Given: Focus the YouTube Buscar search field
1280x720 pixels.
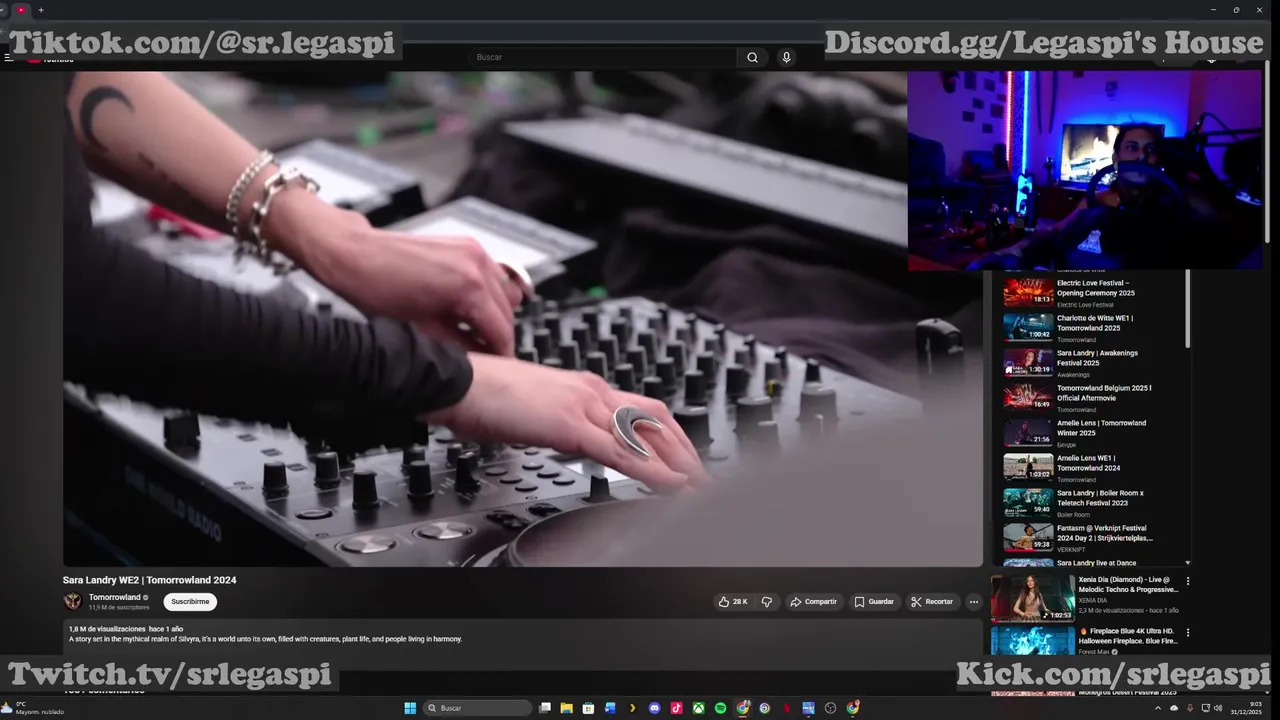Looking at the screenshot, I should click(x=605, y=57).
